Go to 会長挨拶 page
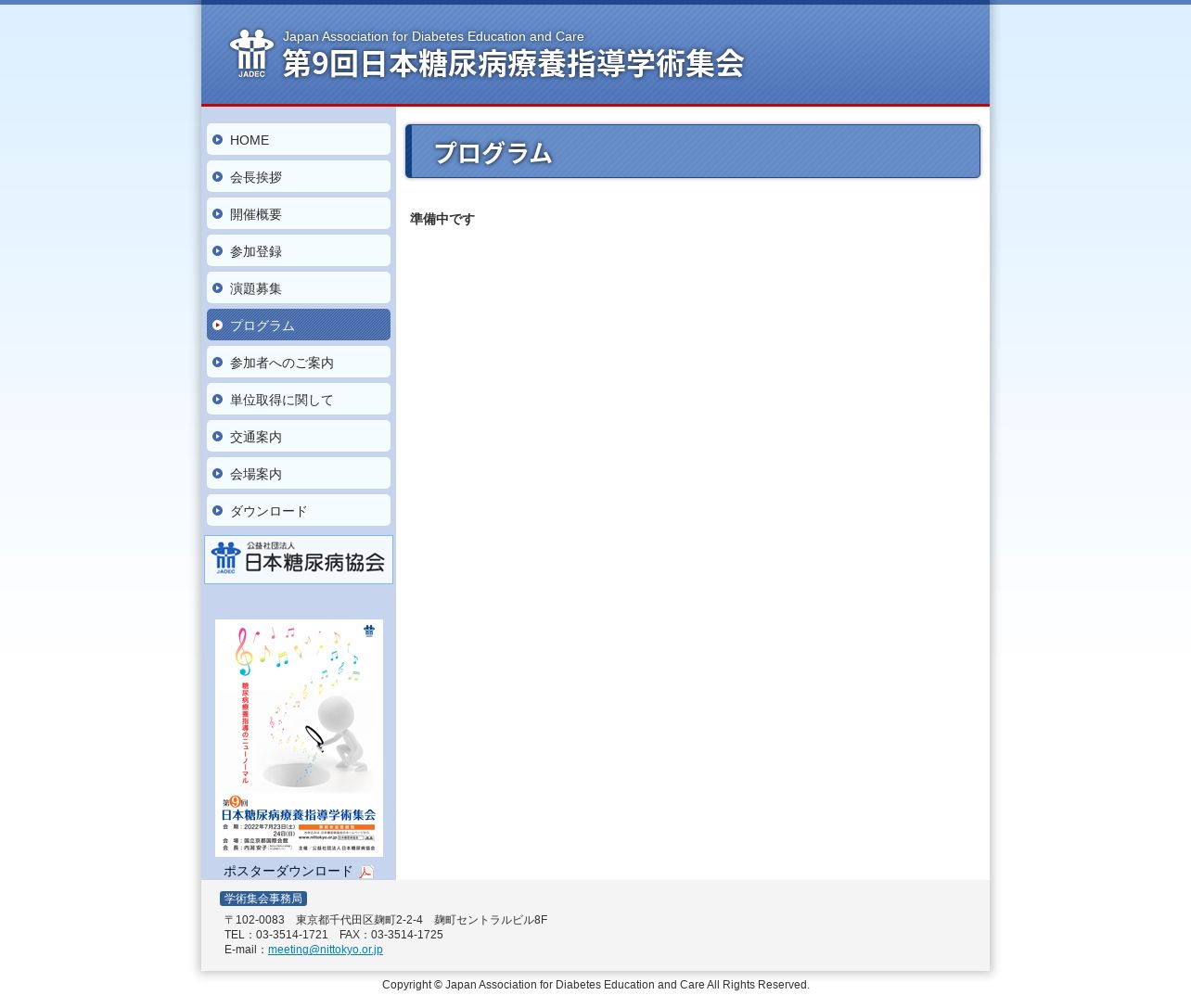This screenshot has width=1191, height=1008. [x=299, y=176]
